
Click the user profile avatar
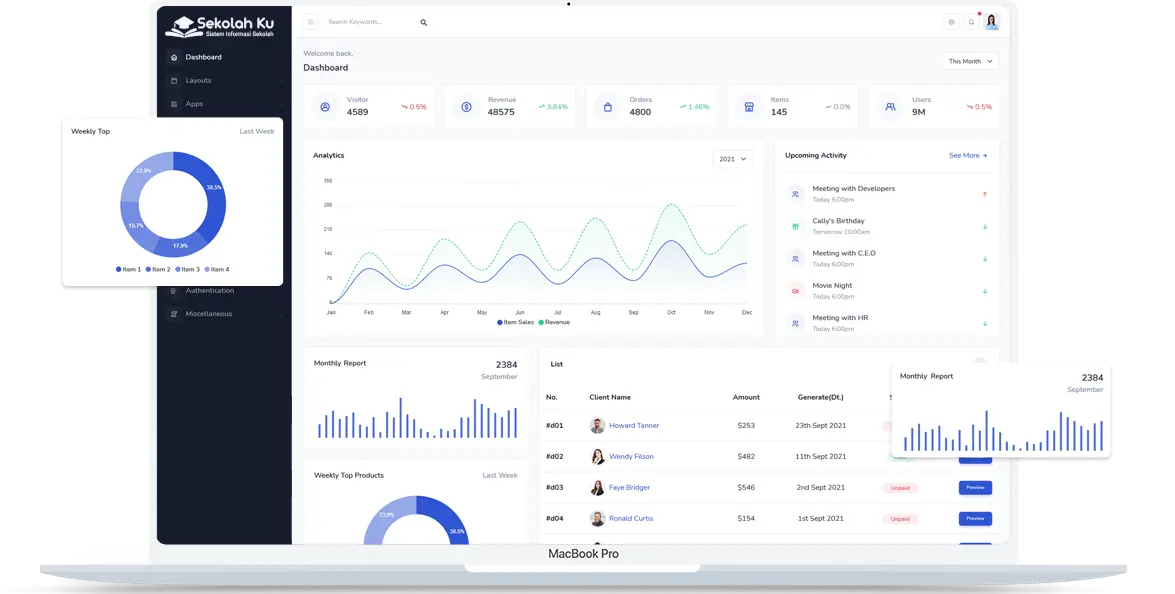[991, 22]
